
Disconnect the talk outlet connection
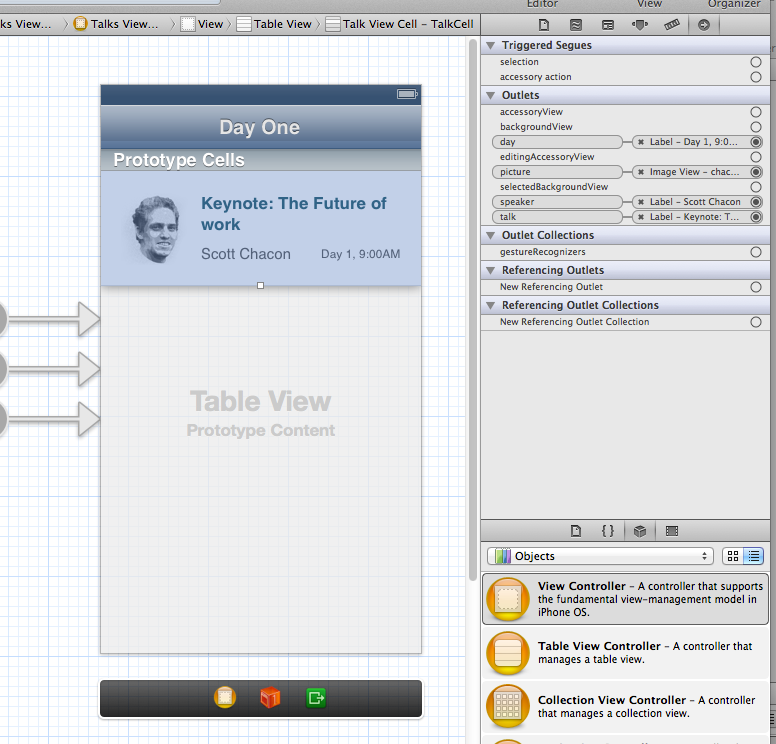641,217
